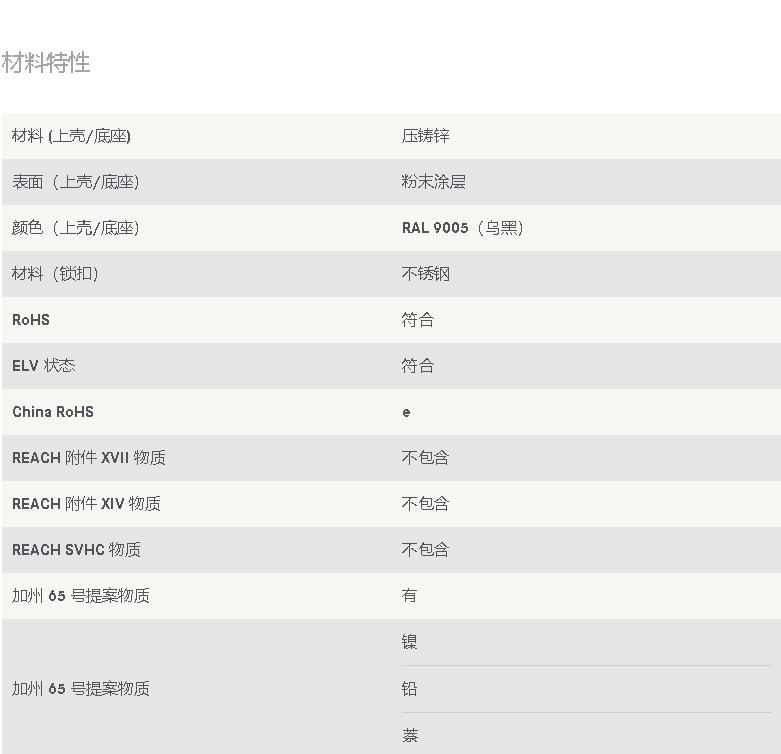Select the 材料 (上壳/底座) row label
Image resolution: width=781 pixels, height=754 pixels.
71,136
